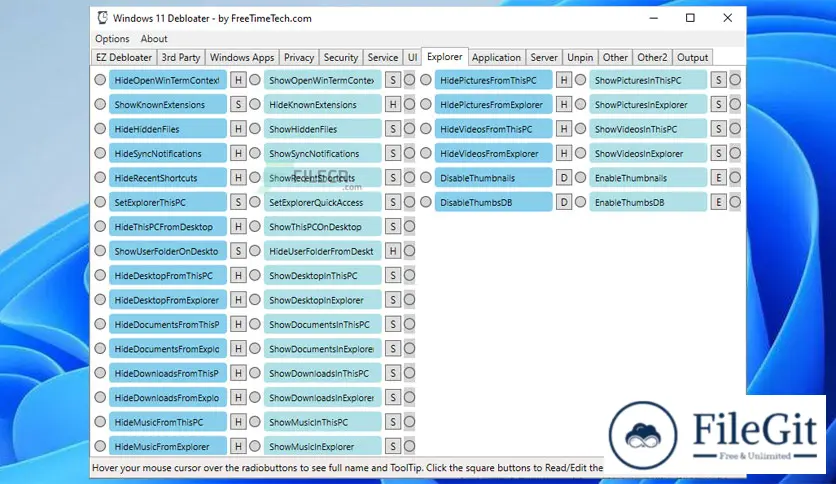The width and height of the screenshot is (836, 484).
Task: Click the ShowPicturesInExplorer button
Action: point(648,105)
